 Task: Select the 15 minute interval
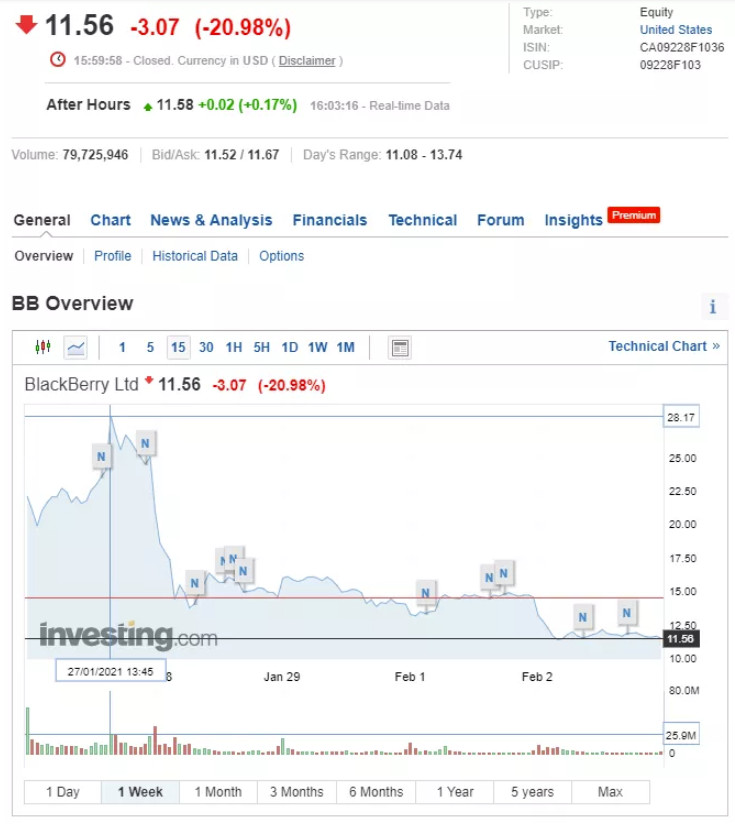click(178, 347)
